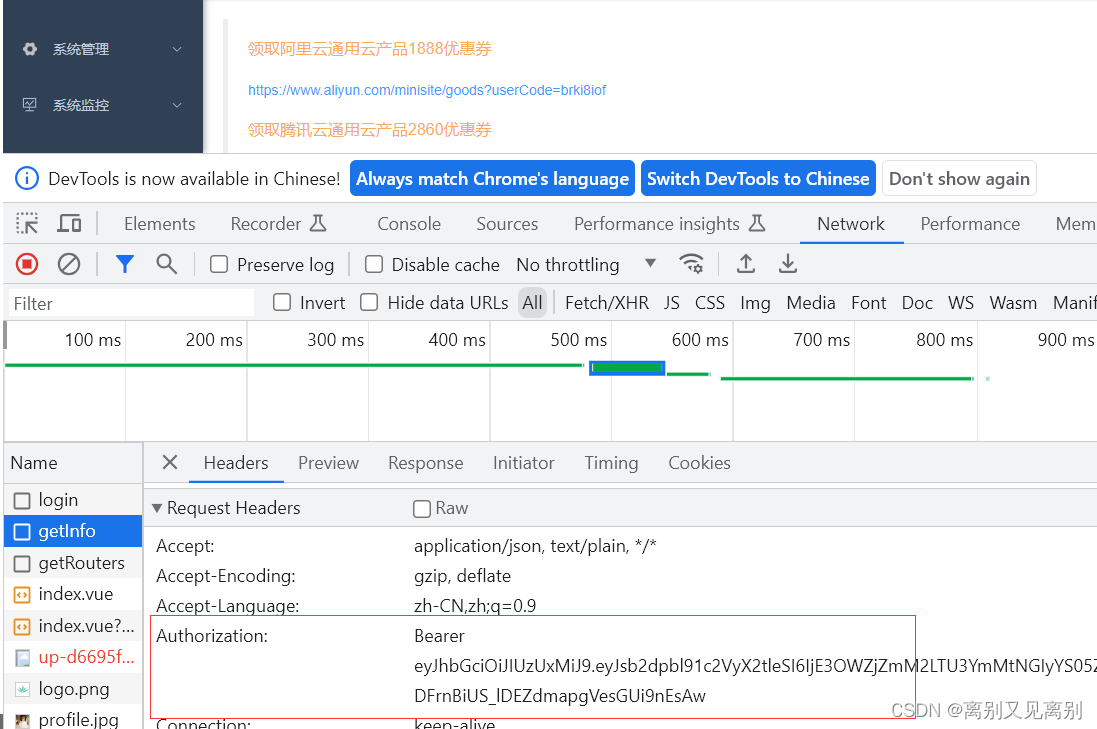This screenshot has width=1097, height=729.
Task: Switch to the Performance tab
Action: point(970,224)
